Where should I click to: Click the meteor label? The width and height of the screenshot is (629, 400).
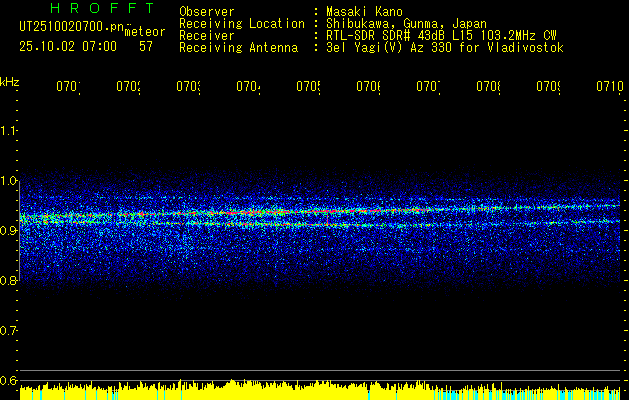[x=145, y=32]
